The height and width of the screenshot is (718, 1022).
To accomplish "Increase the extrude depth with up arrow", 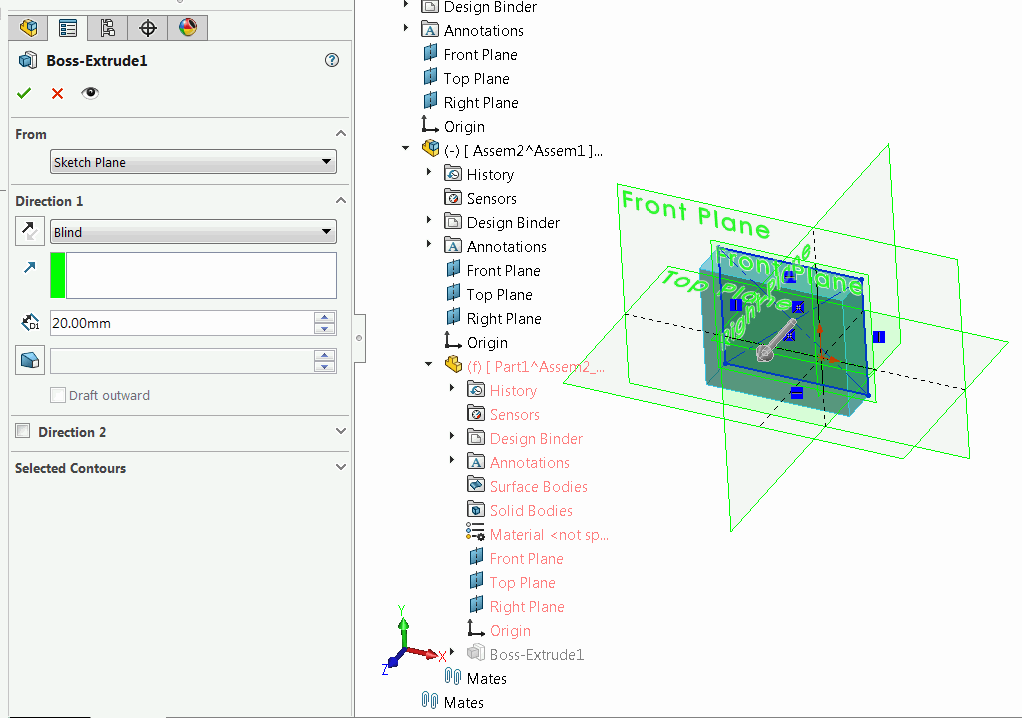I will point(325,317).
